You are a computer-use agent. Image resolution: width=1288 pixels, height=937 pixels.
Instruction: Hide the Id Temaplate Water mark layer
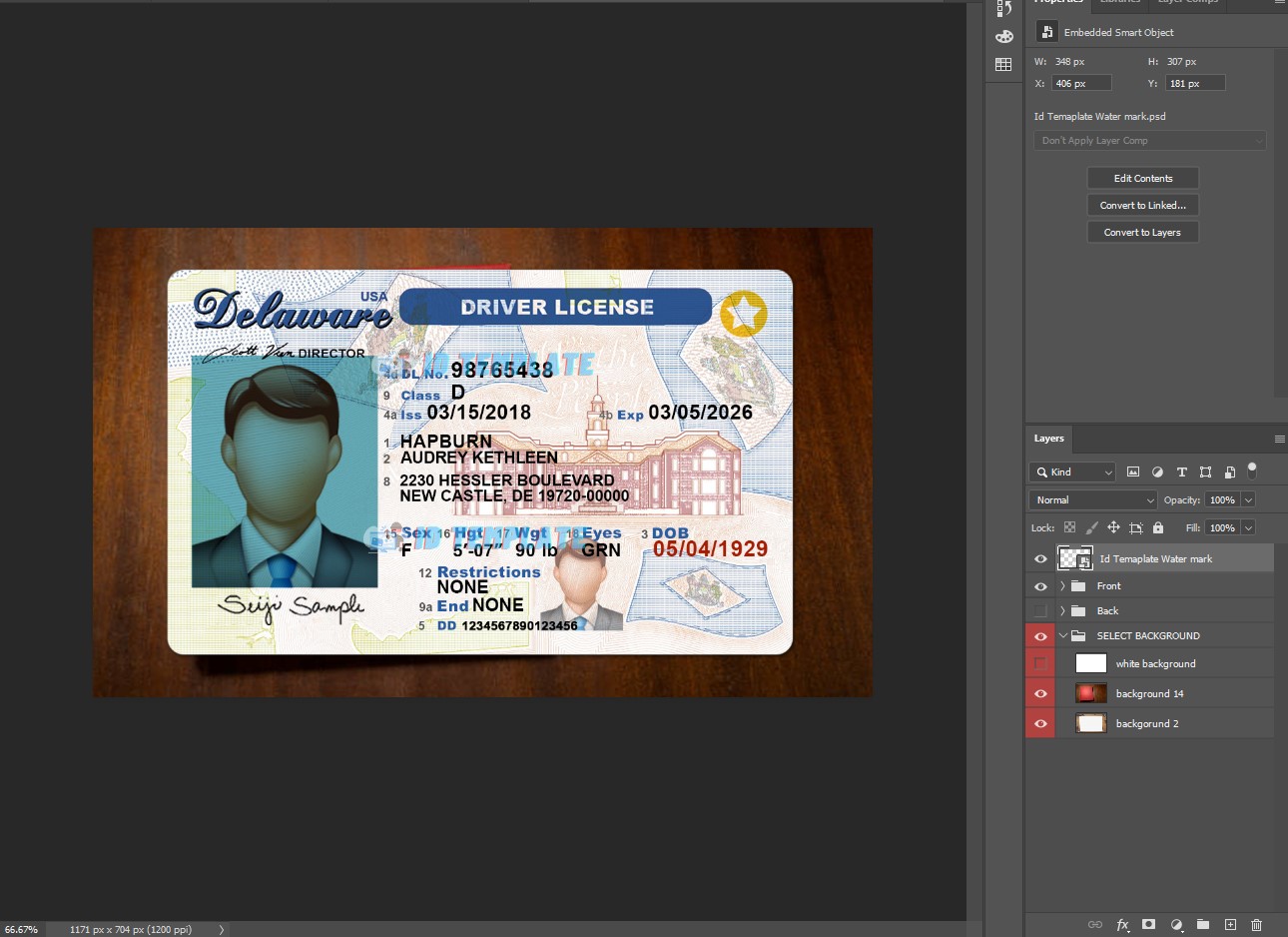(1040, 558)
